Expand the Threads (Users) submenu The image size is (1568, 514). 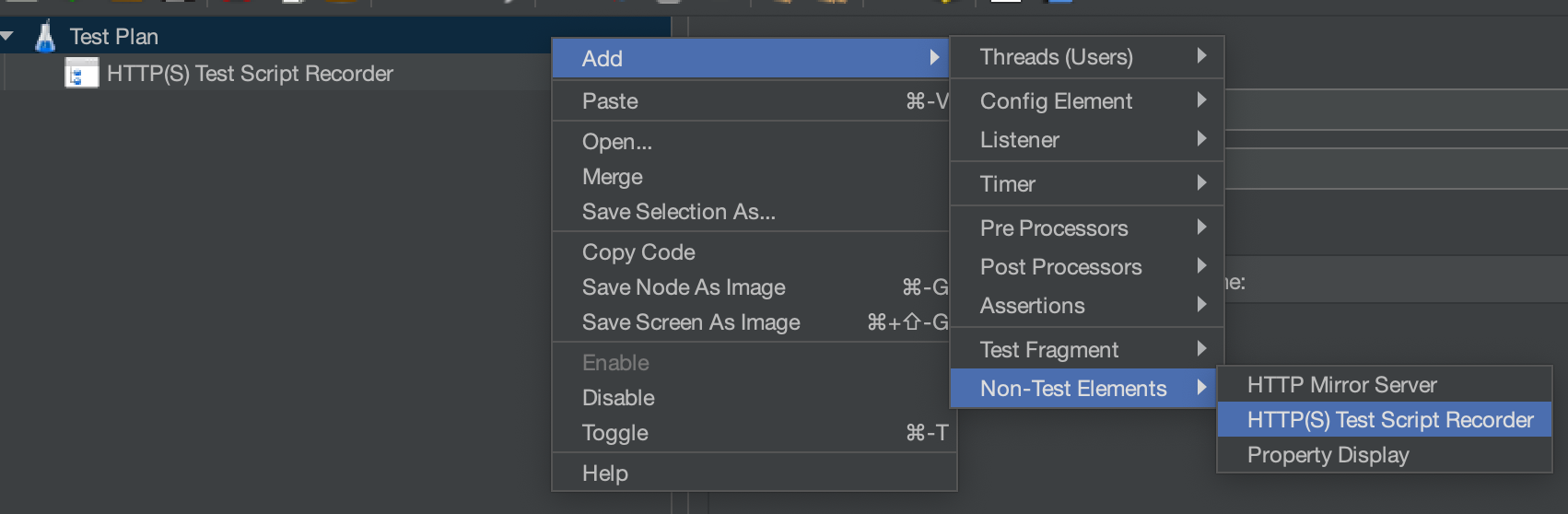click(x=1057, y=57)
